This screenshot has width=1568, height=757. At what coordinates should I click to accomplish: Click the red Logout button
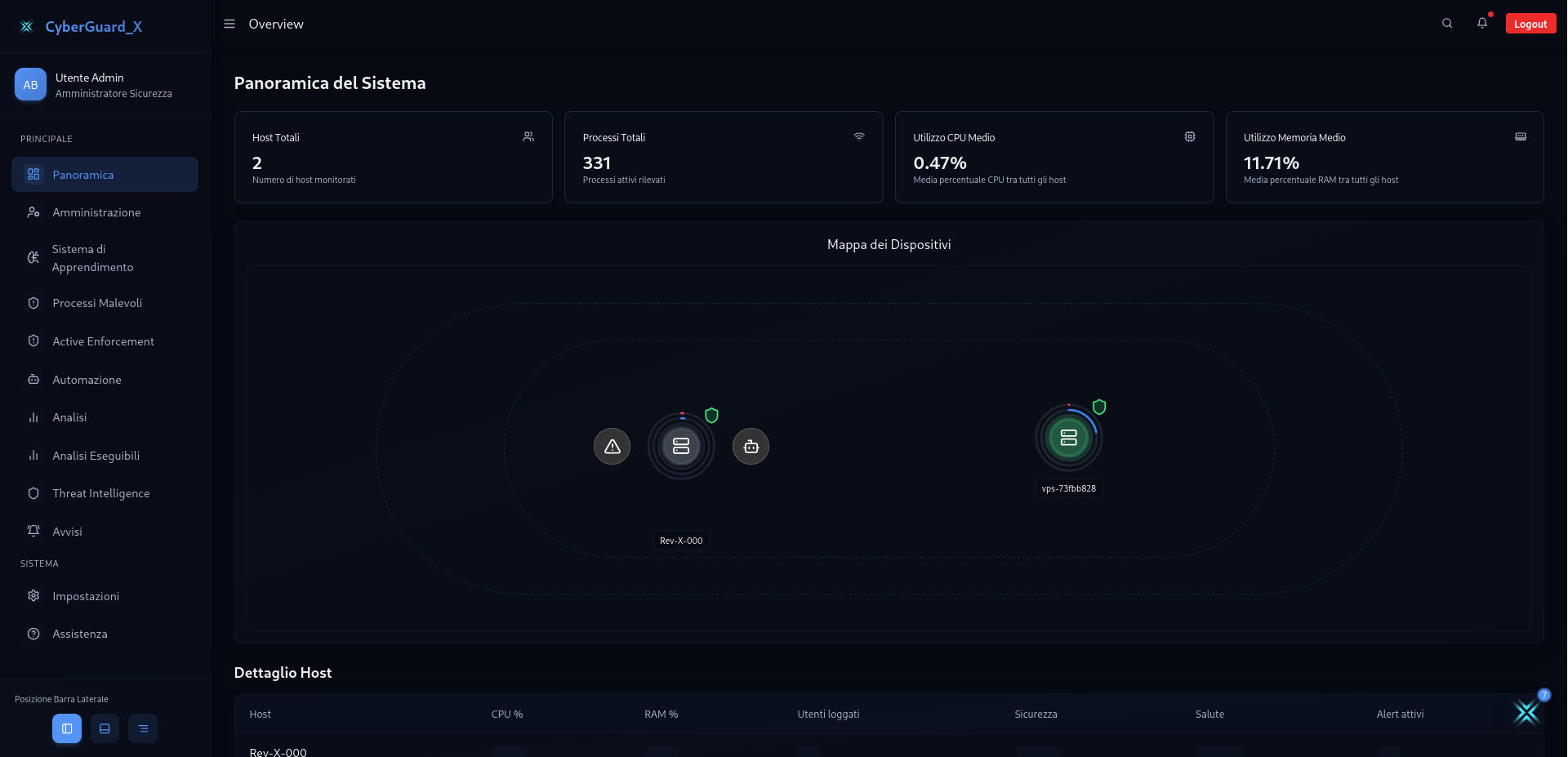tap(1530, 24)
